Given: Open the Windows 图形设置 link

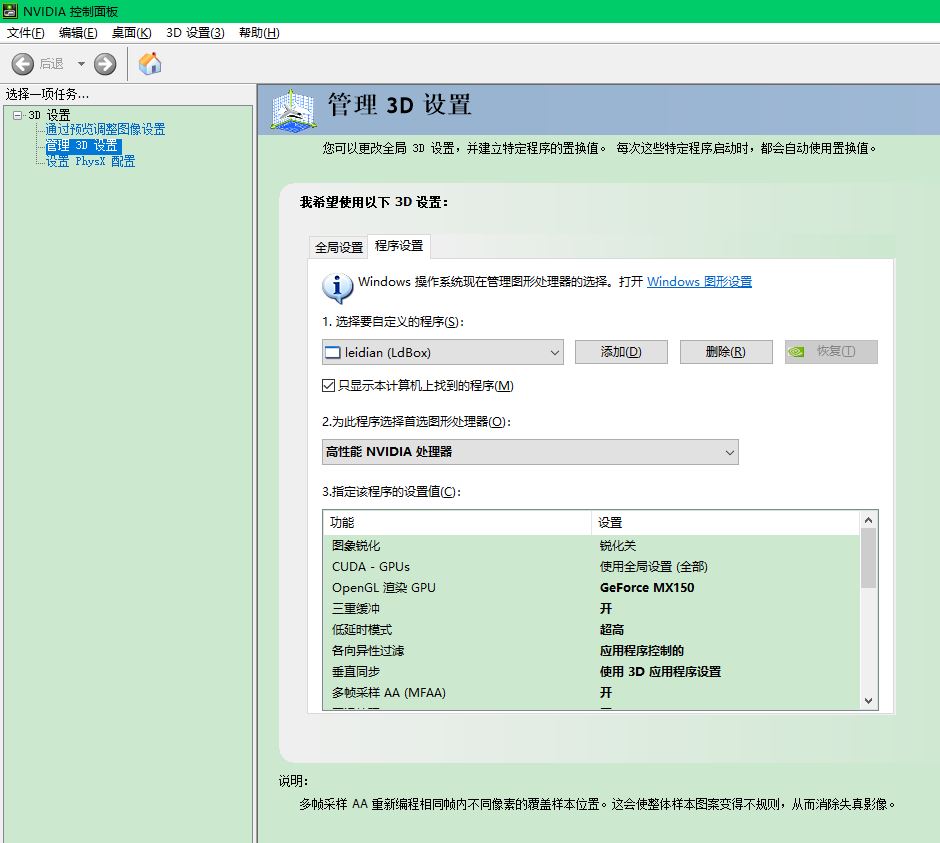Looking at the screenshot, I should 699,282.
